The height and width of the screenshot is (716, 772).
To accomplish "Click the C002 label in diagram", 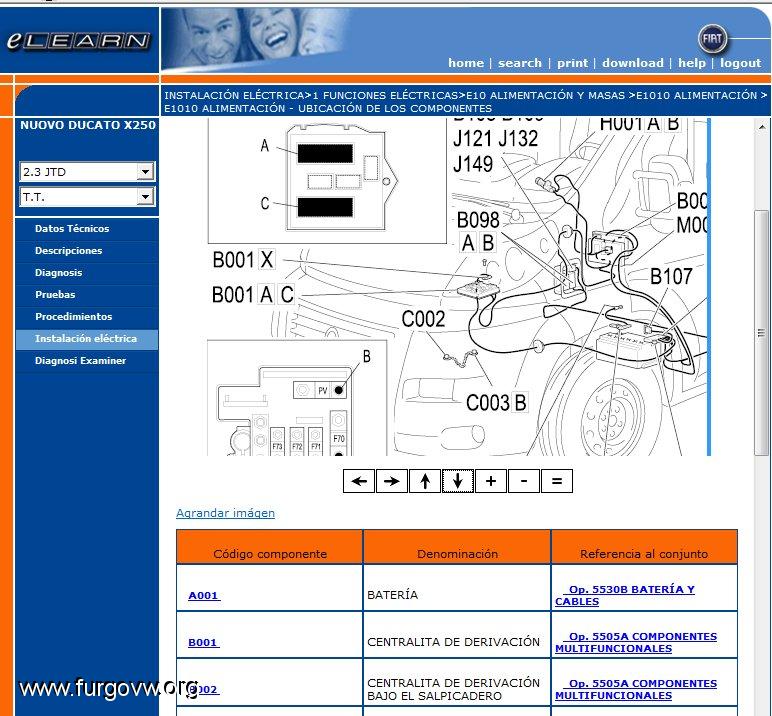I will tap(423, 319).
